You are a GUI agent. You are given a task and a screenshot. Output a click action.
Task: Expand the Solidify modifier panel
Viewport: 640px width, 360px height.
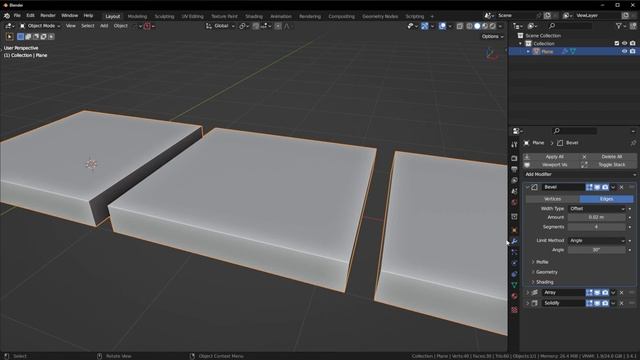coord(527,303)
